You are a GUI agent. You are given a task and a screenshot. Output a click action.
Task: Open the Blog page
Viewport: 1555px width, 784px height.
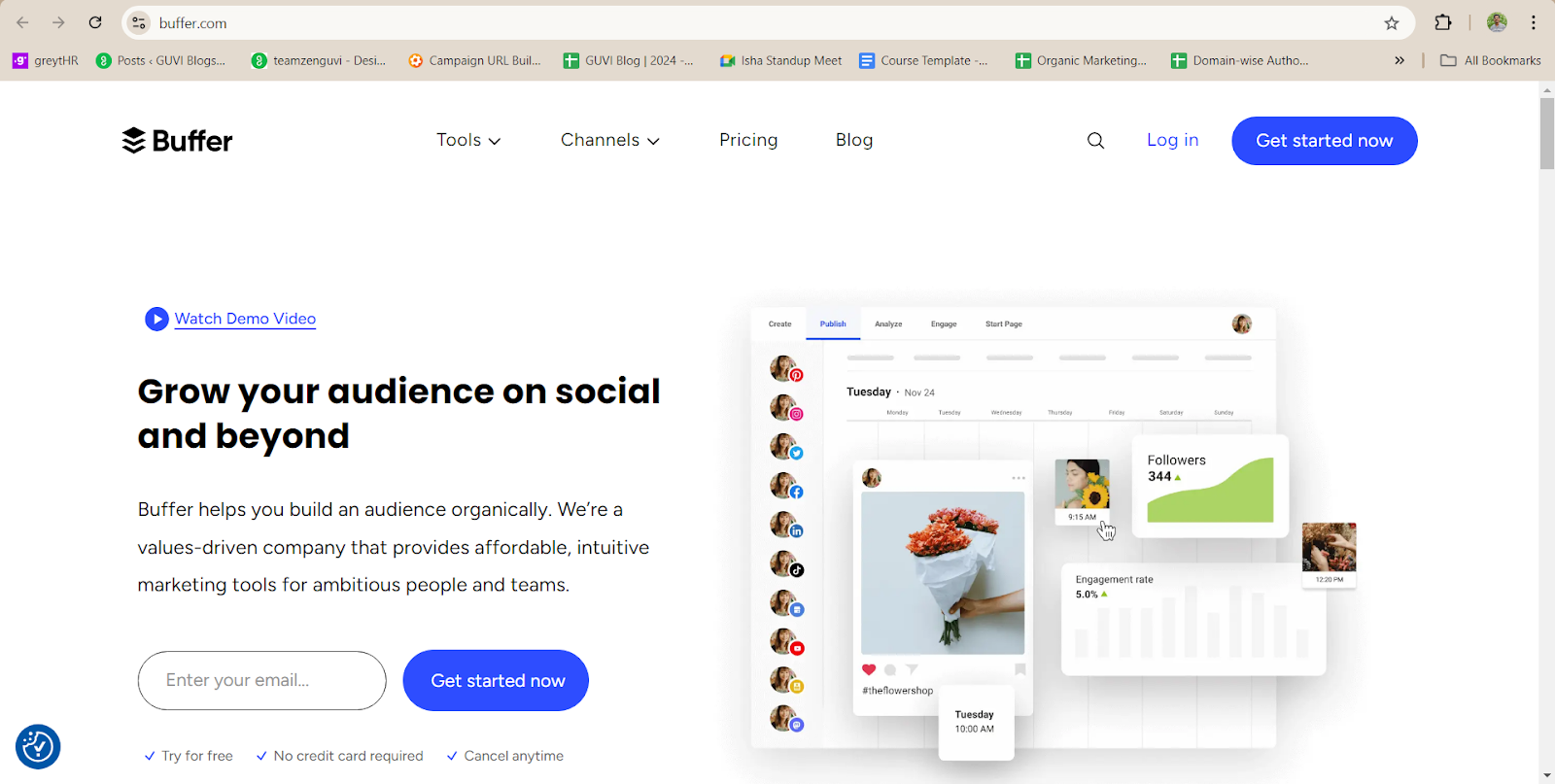[854, 140]
